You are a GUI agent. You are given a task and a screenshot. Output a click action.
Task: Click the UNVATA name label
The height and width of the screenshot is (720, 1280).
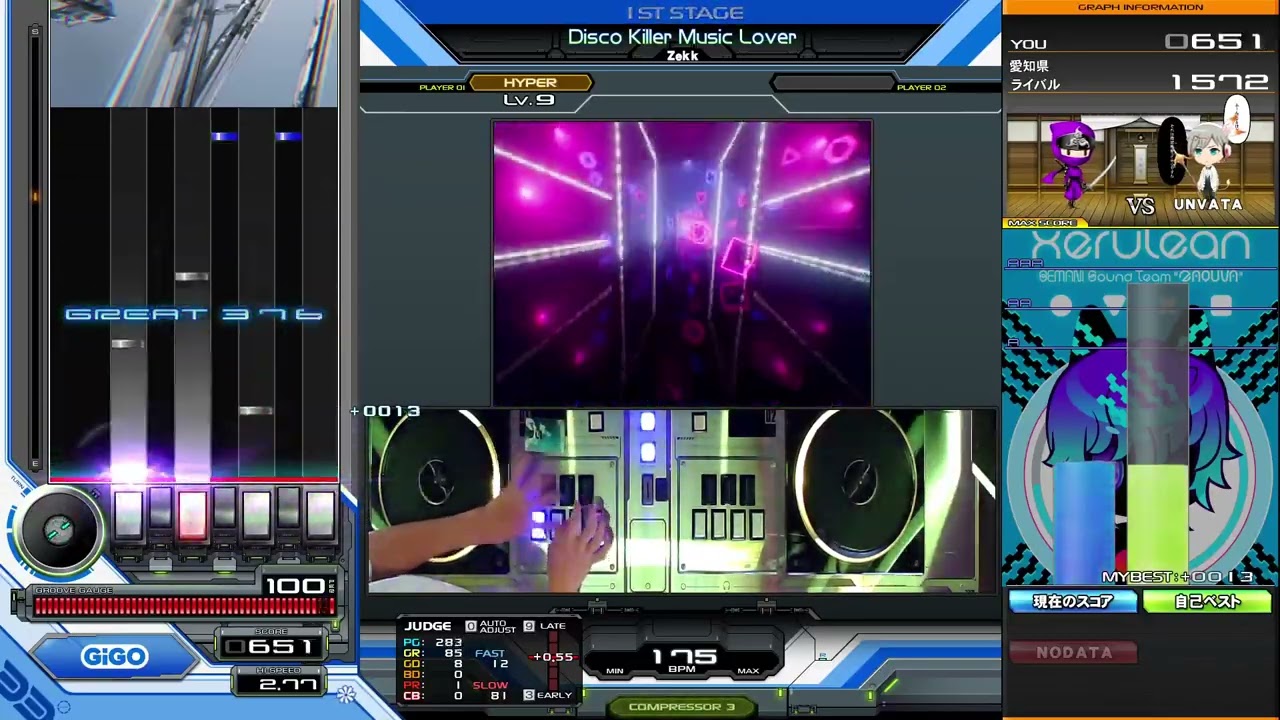(x=1208, y=205)
